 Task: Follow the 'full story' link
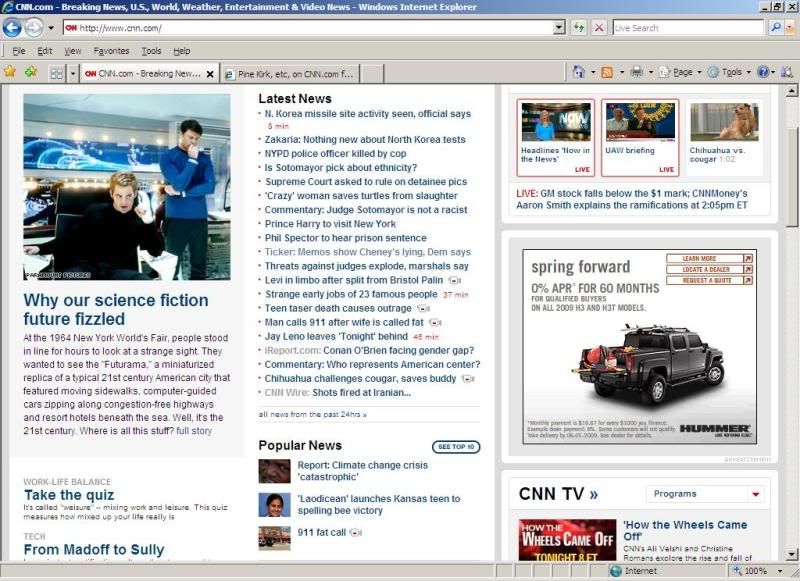pyautogui.click(x=194, y=431)
